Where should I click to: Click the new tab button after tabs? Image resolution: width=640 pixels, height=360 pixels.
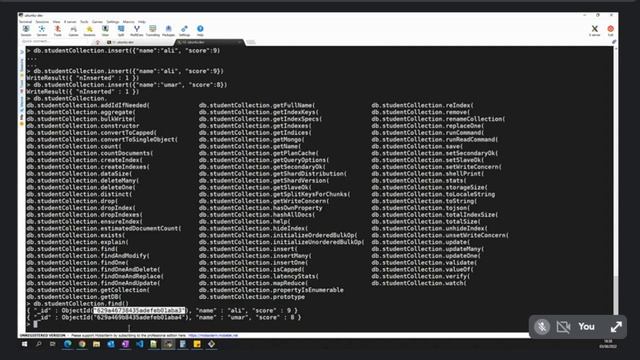251,42
